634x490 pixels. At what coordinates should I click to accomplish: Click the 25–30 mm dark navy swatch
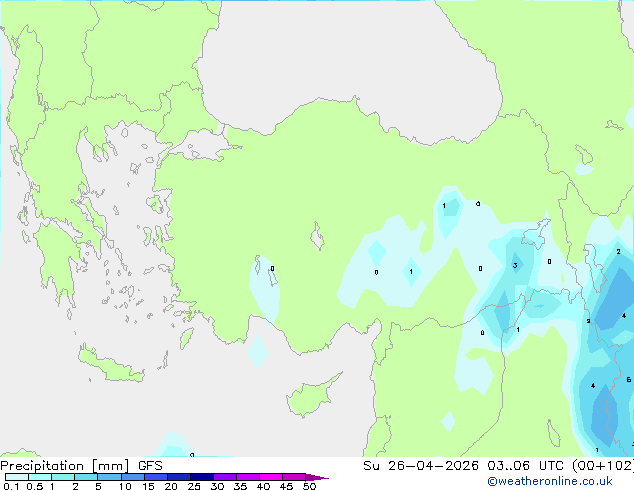tap(201, 477)
